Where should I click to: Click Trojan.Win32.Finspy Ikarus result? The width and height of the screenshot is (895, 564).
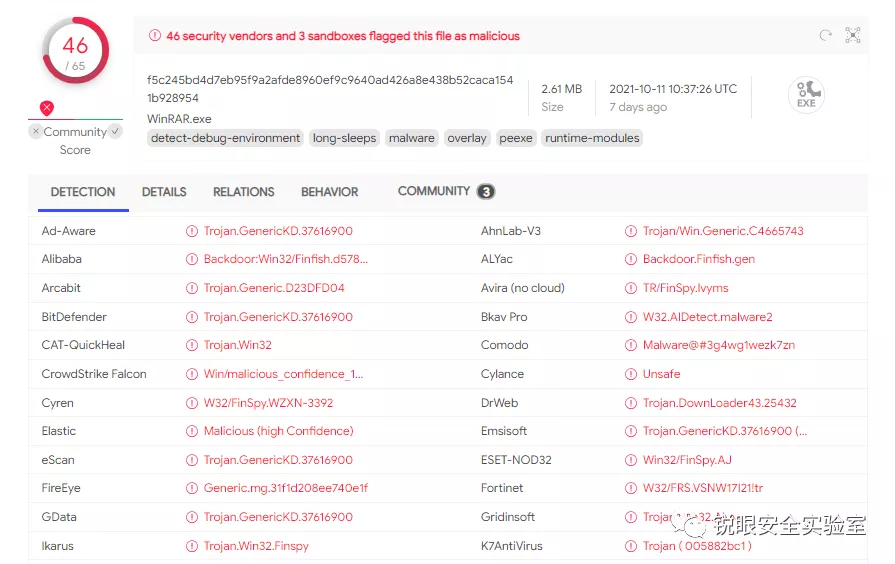tap(256, 546)
